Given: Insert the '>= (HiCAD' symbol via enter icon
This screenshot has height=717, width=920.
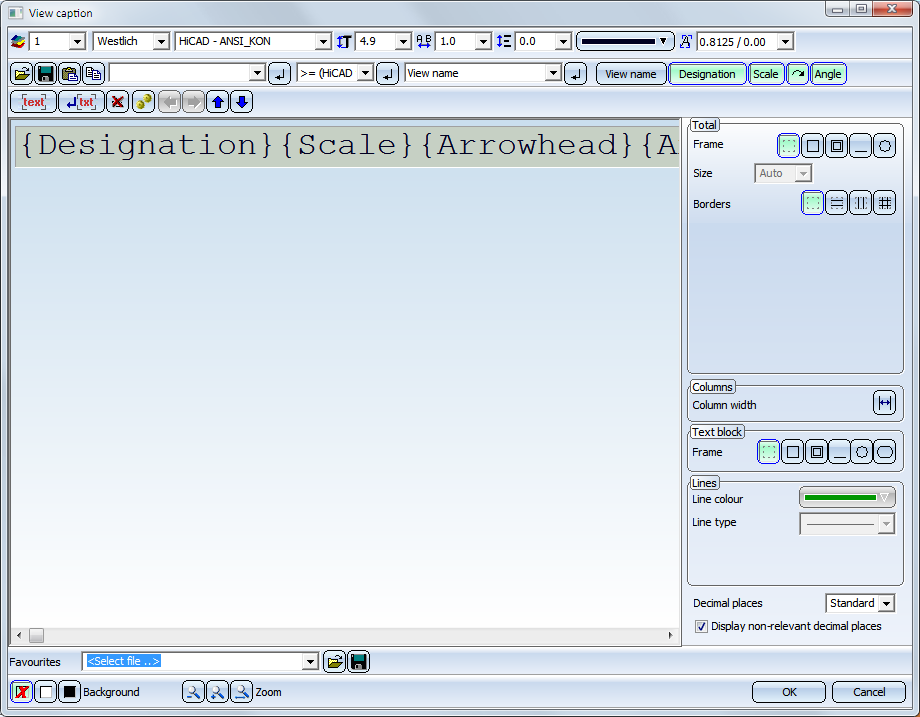Looking at the screenshot, I should point(387,74).
